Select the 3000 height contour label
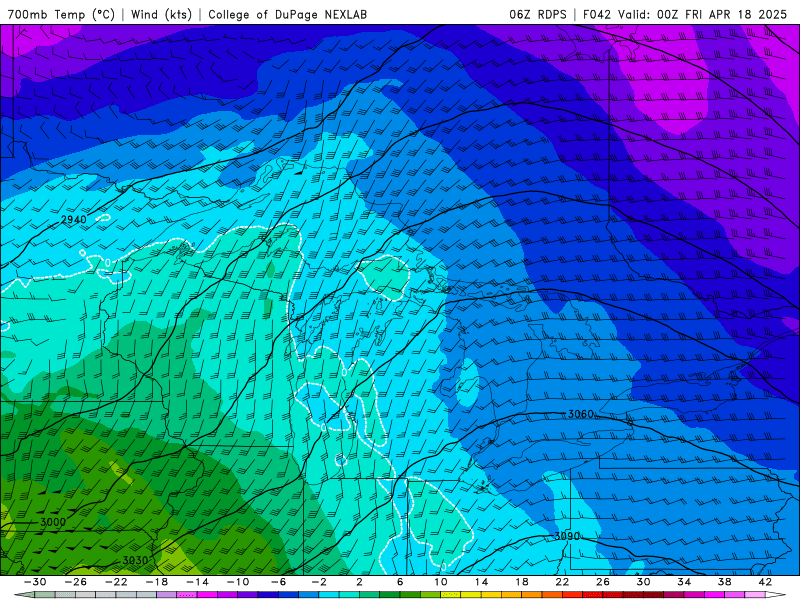This screenshot has height=600, width=800. [x=53, y=522]
